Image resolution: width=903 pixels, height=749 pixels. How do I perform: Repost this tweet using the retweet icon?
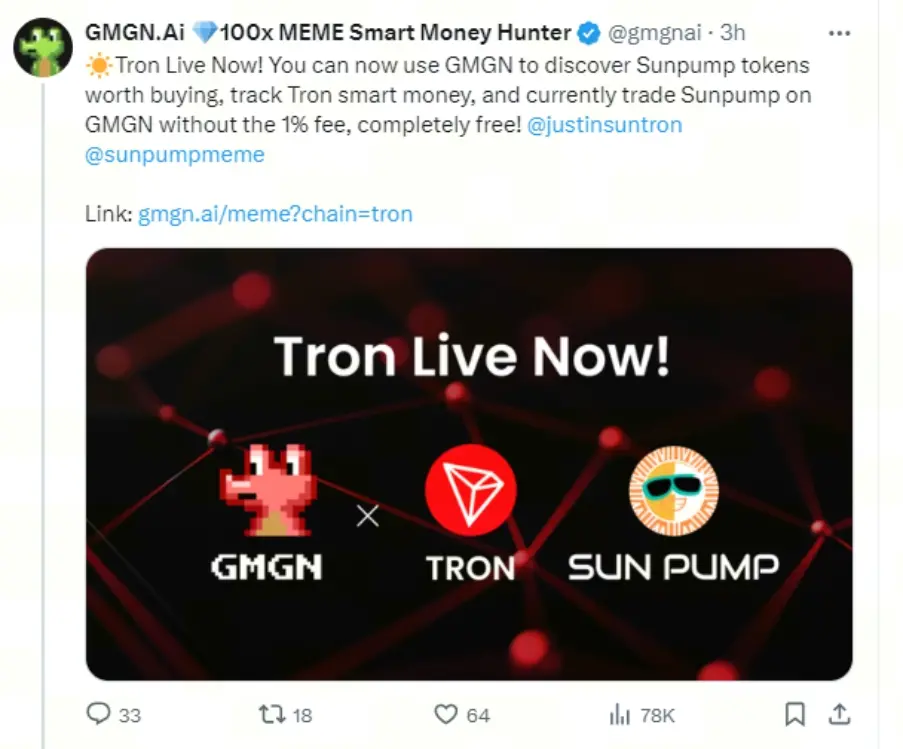271,714
